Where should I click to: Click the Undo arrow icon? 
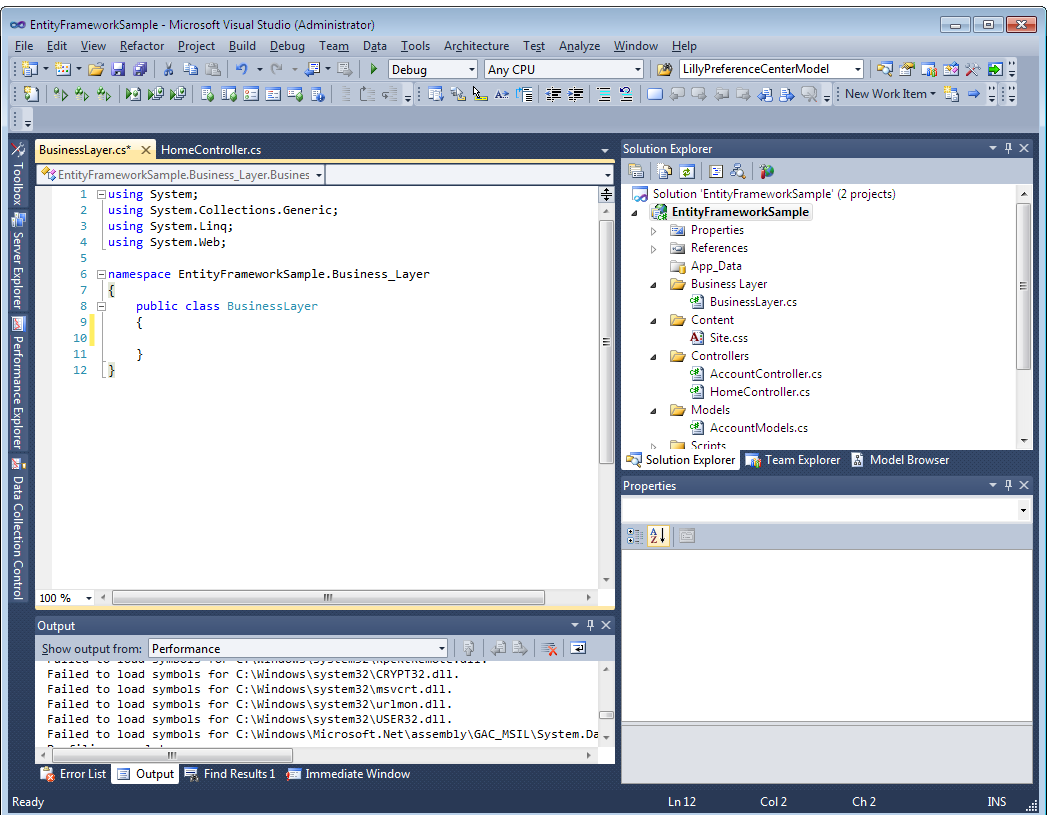point(241,69)
